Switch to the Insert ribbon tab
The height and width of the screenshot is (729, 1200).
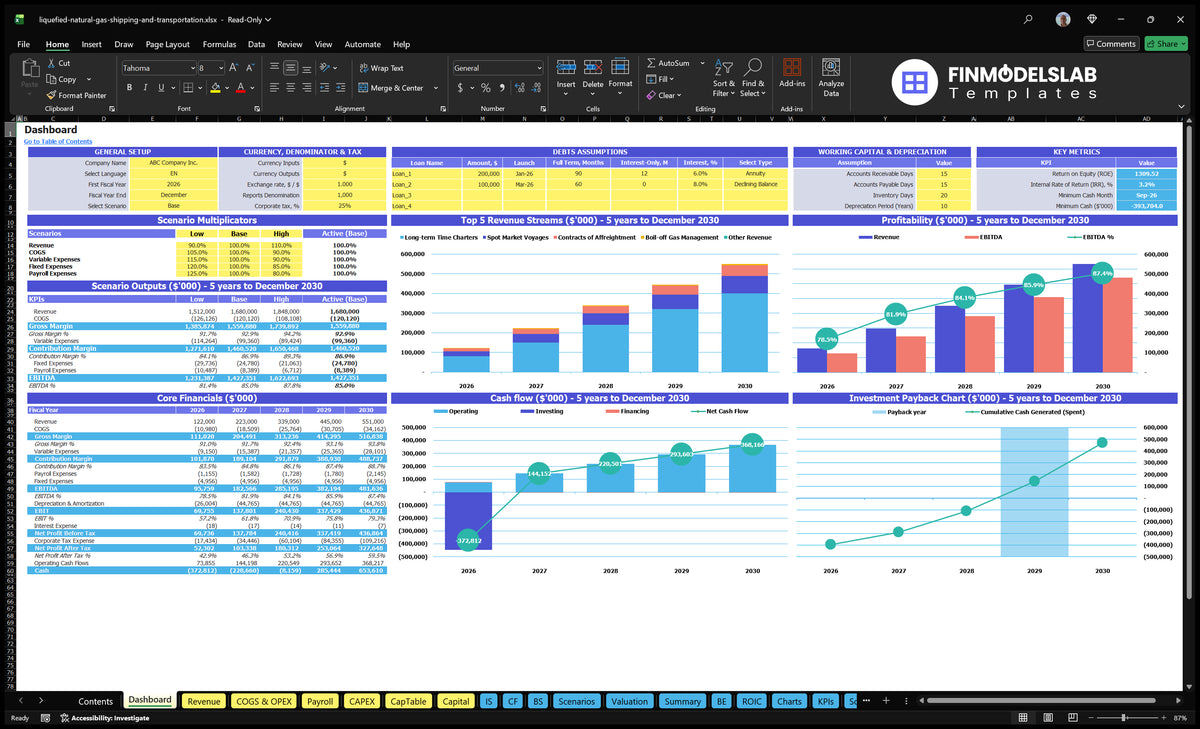pos(91,44)
